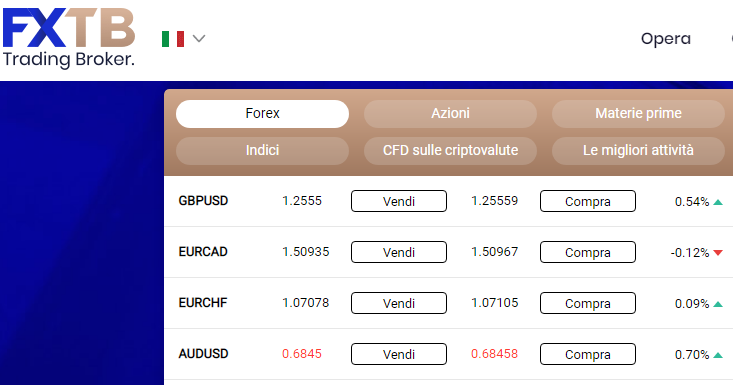The width and height of the screenshot is (733, 385).
Task: Click the green up arrow for GBPUSD
Action: coord(718,202)
